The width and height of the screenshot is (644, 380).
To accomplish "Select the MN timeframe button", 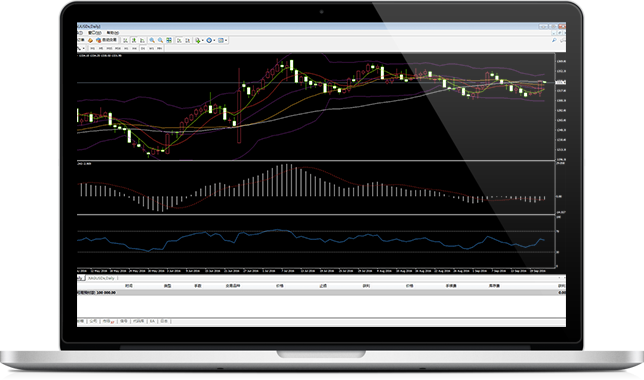I will point(159,48).
